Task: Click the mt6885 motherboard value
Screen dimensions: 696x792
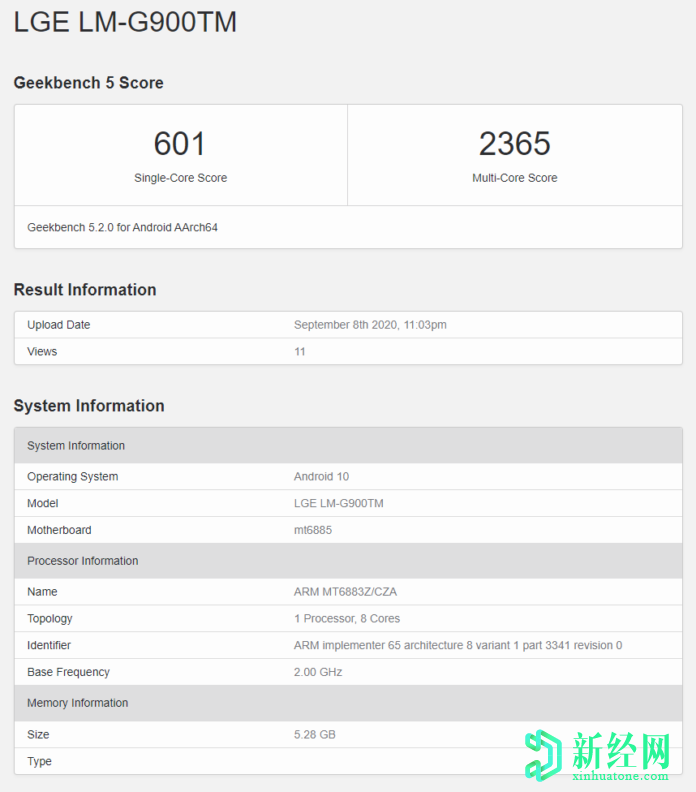Action: tap(313, 530)
